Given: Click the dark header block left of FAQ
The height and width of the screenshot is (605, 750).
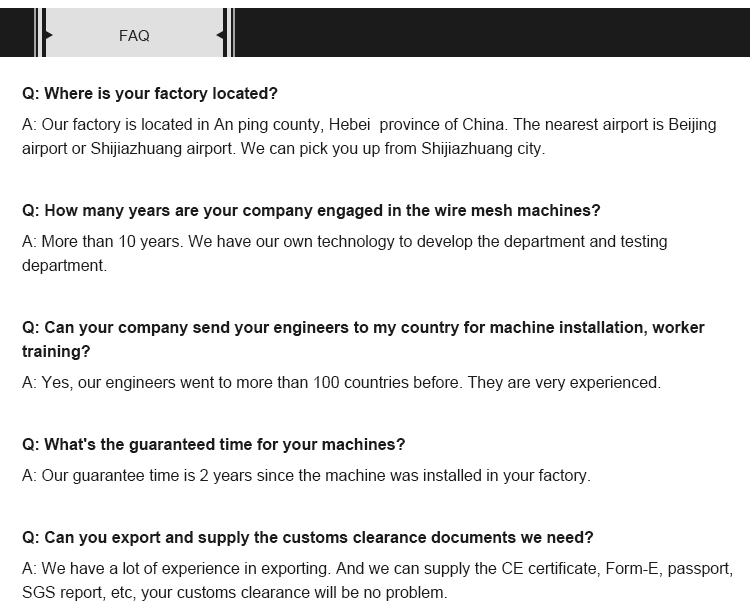Looking at the screenshot, I should pyautogui.click(x=17, y=32).
